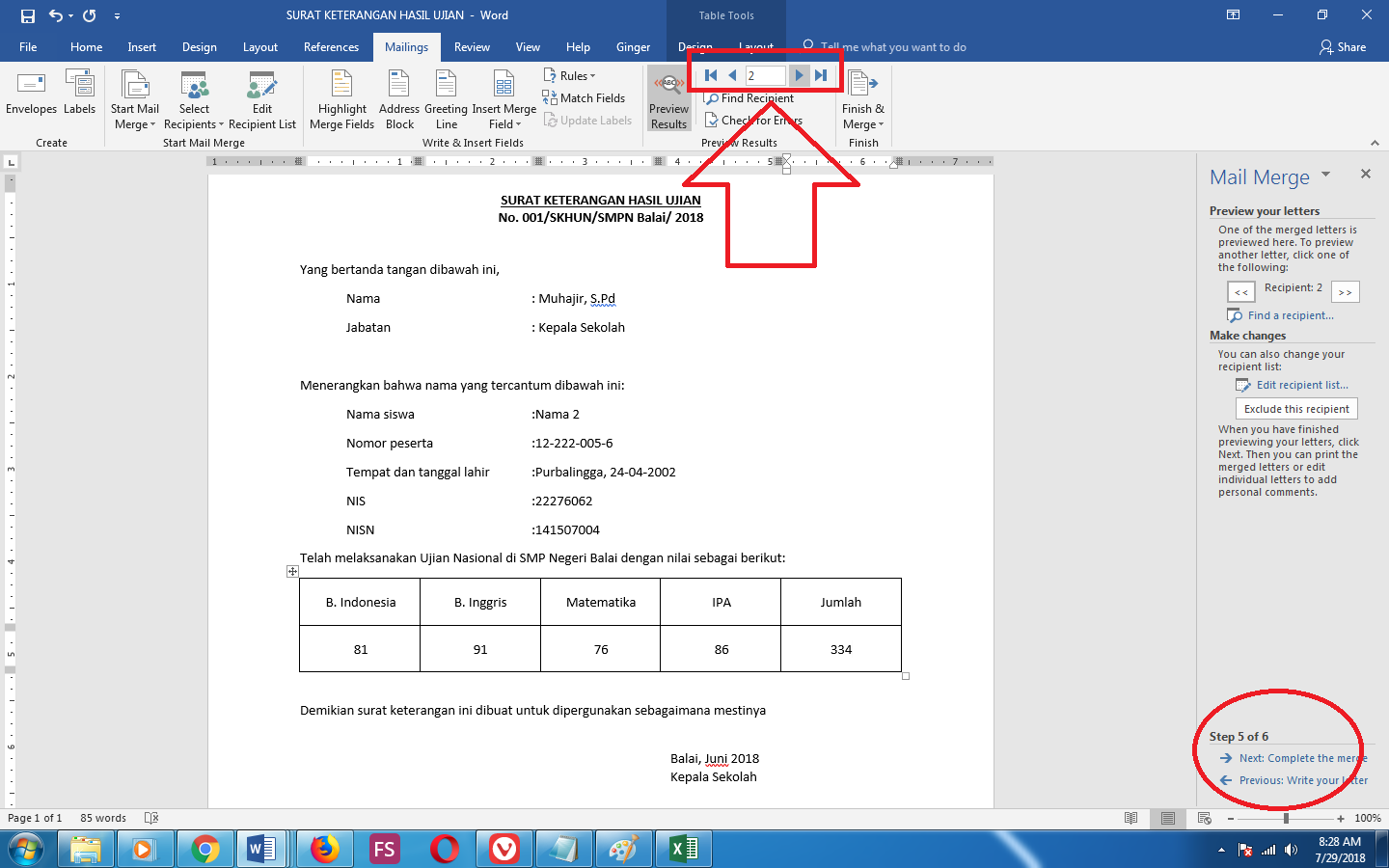Open the Start Mail Merge dropdown
This screenshot has width=1389, height=868.
(134, 100)
